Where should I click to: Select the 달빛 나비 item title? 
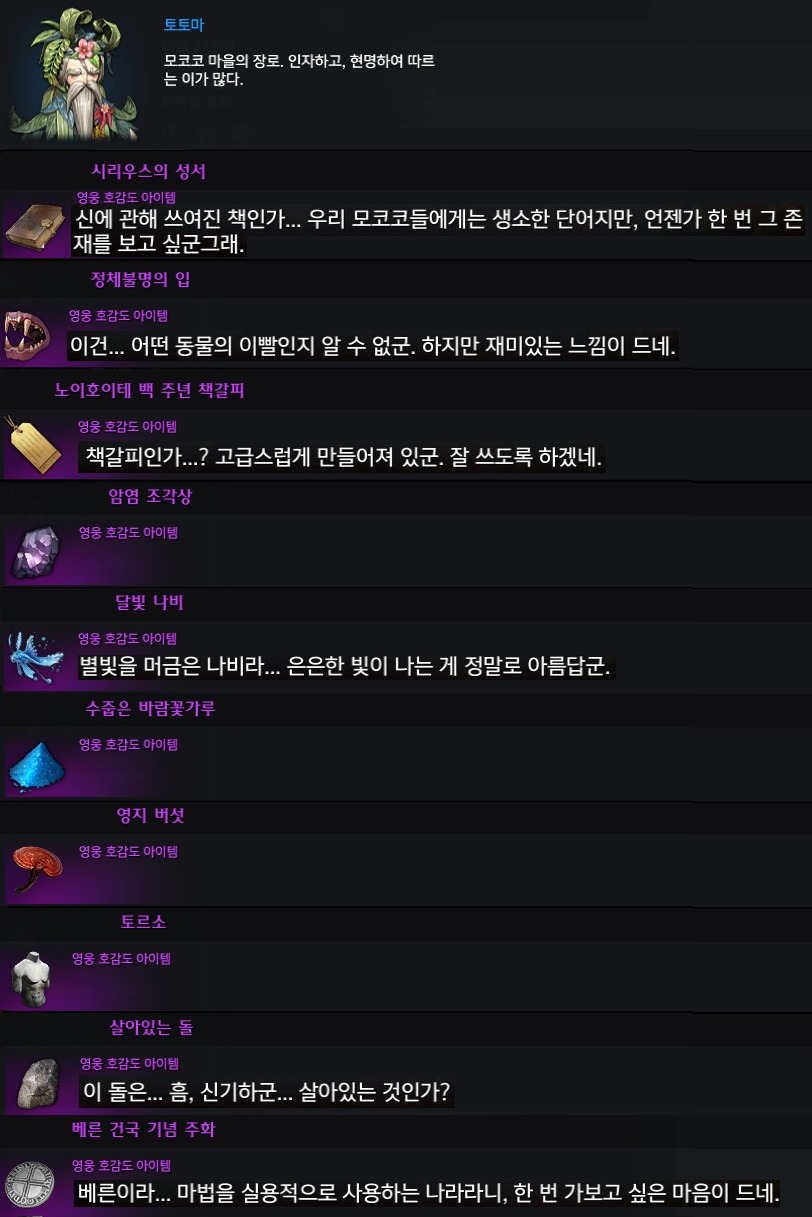pyautogui.click(x=149, y=602)
